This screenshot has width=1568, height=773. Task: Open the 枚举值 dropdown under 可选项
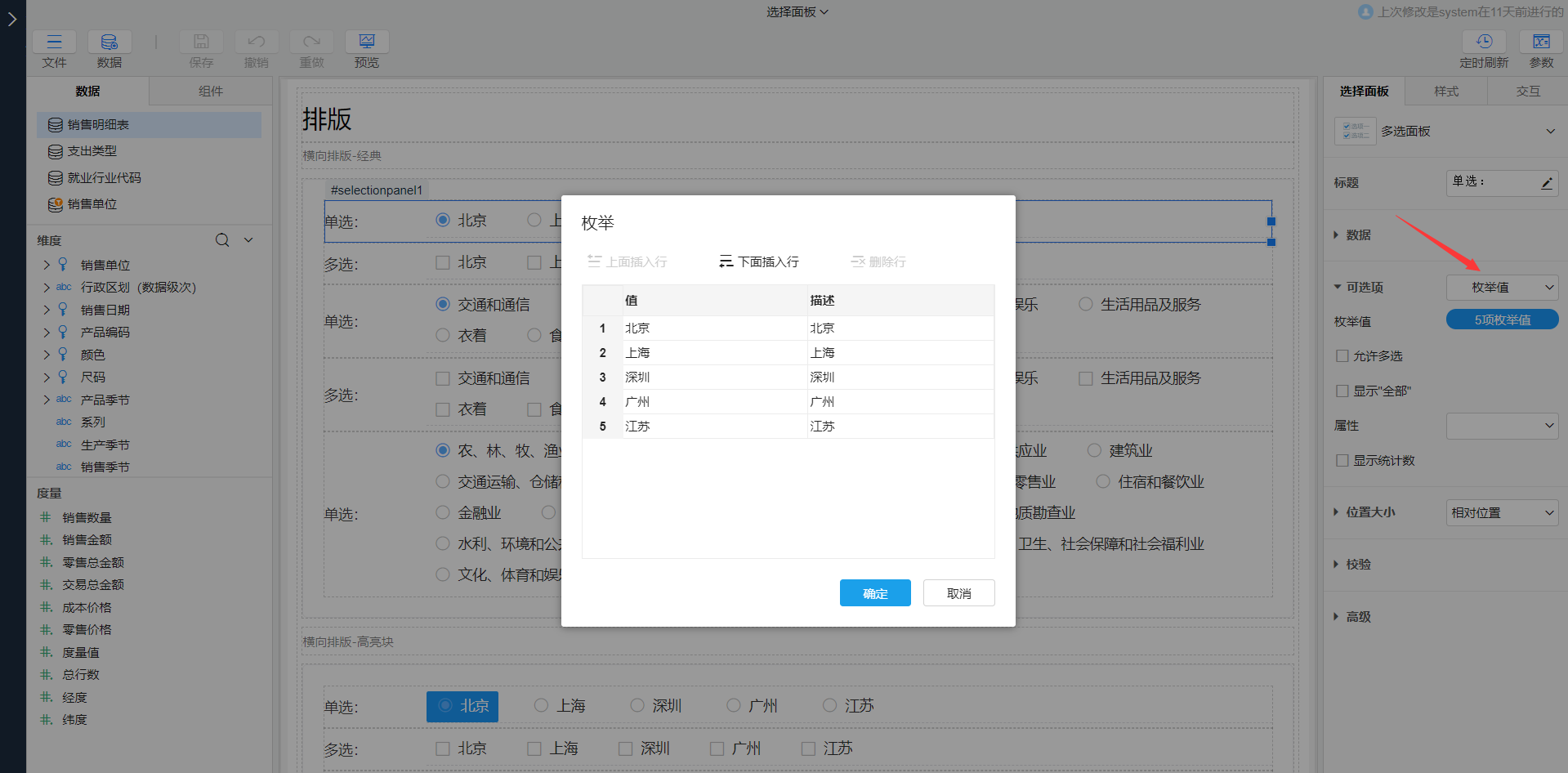tap(1502, 287)
